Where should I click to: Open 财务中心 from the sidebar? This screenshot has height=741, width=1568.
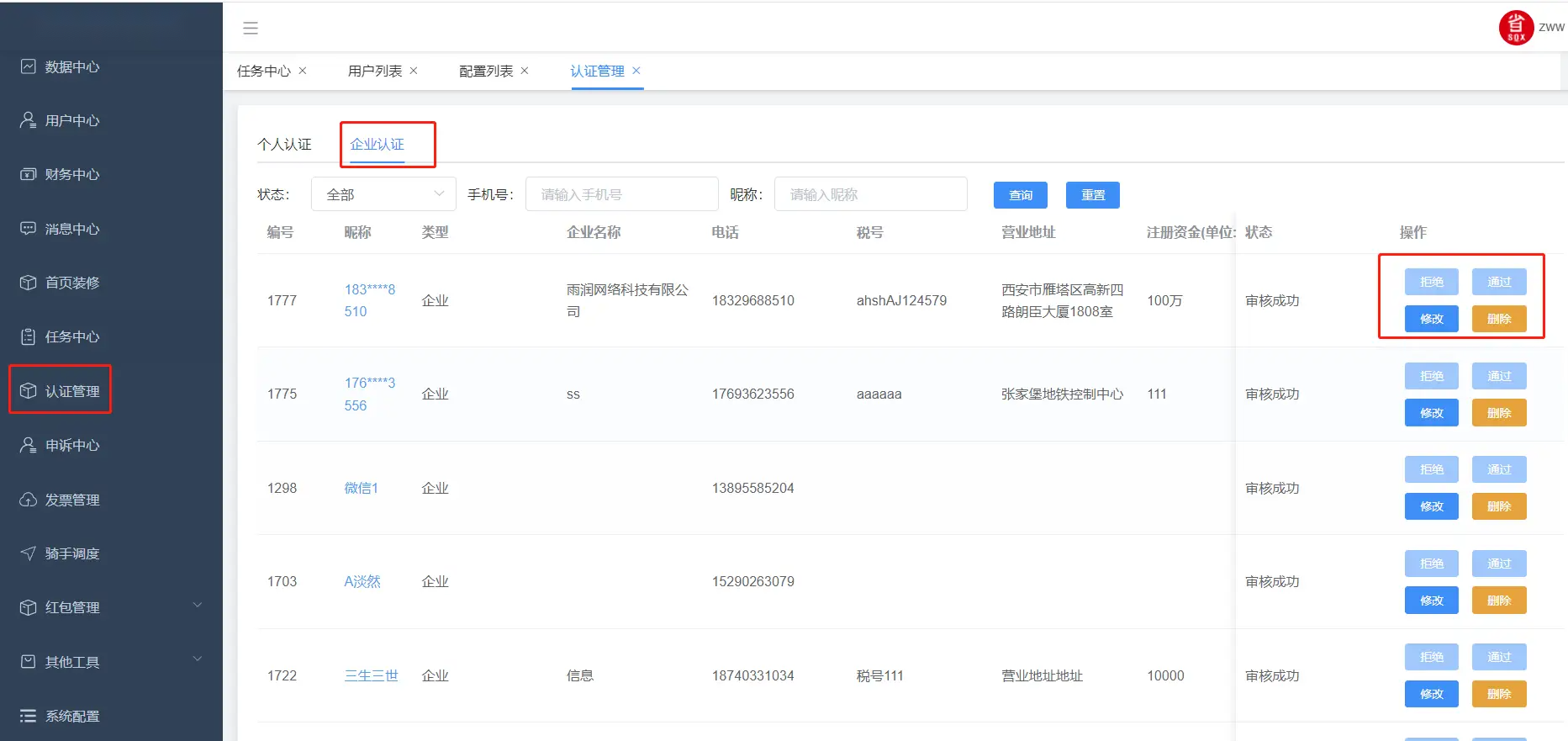71,174
